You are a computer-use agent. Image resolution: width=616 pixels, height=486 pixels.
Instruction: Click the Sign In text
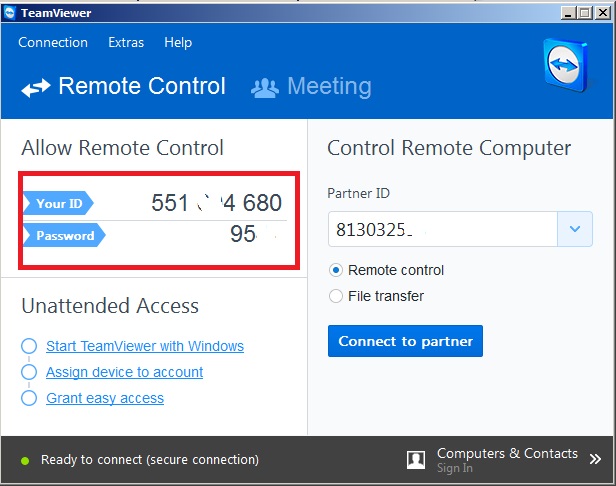click(x=455, y=468)
